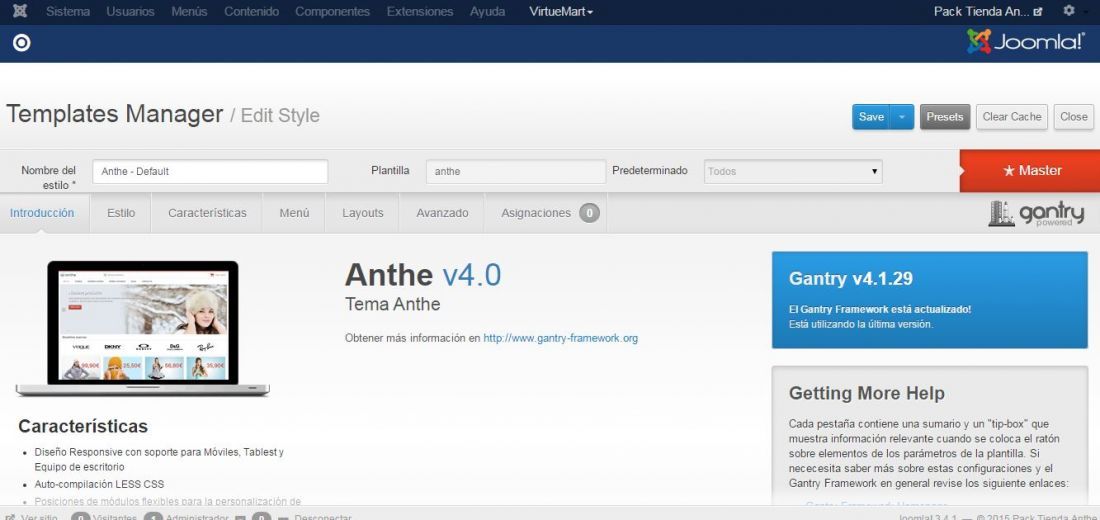Click the Gantry powered logo
The width and height of the screenshot is (1100, 520).
coord(1036,213)
